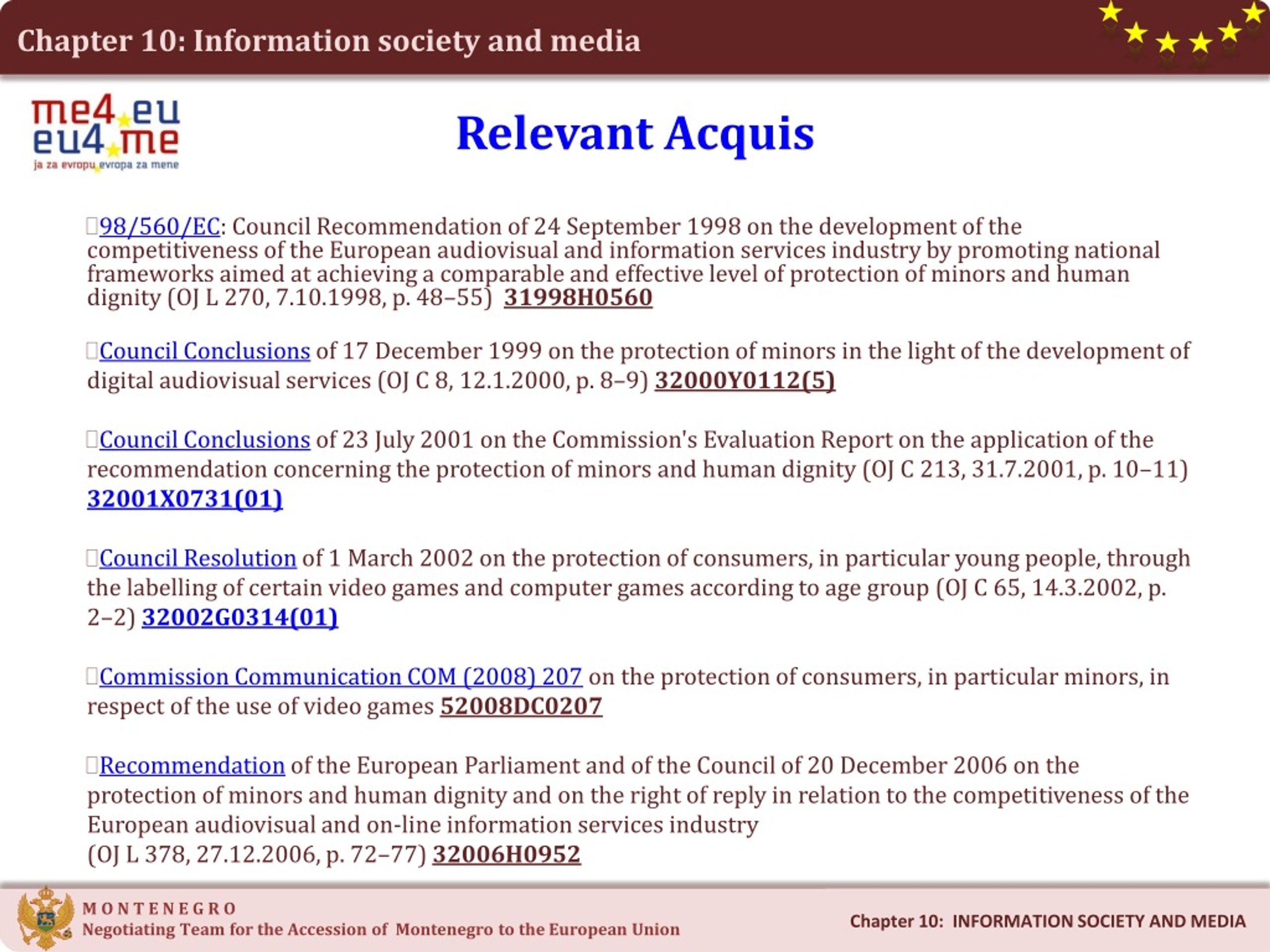Click 'Negotiating Team for the Accession' footer text
The width and height of the screenshot is (1270, 952).
click(381, 930)
